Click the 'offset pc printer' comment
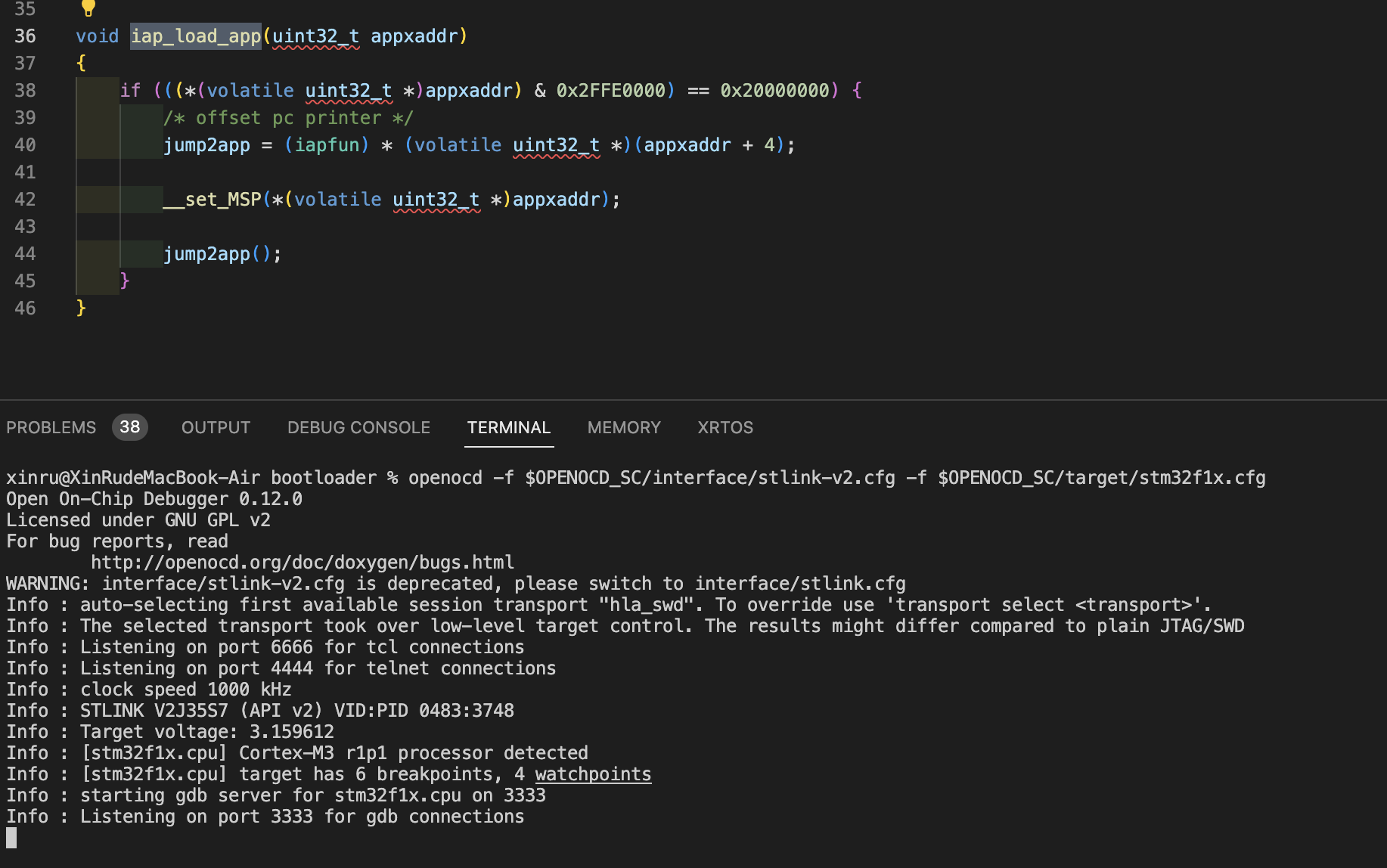The height and width of the screenshot is (868, 1387). pos(288,118)
